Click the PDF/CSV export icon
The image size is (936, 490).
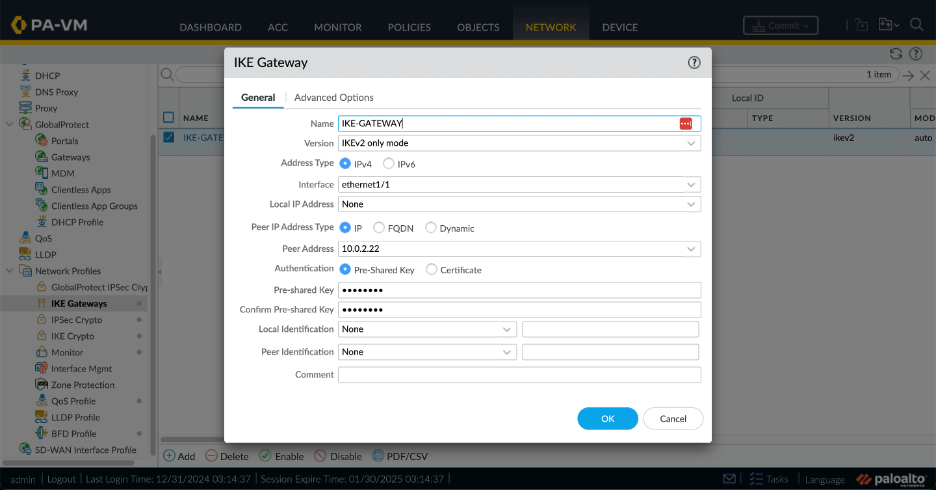point(378,456)
